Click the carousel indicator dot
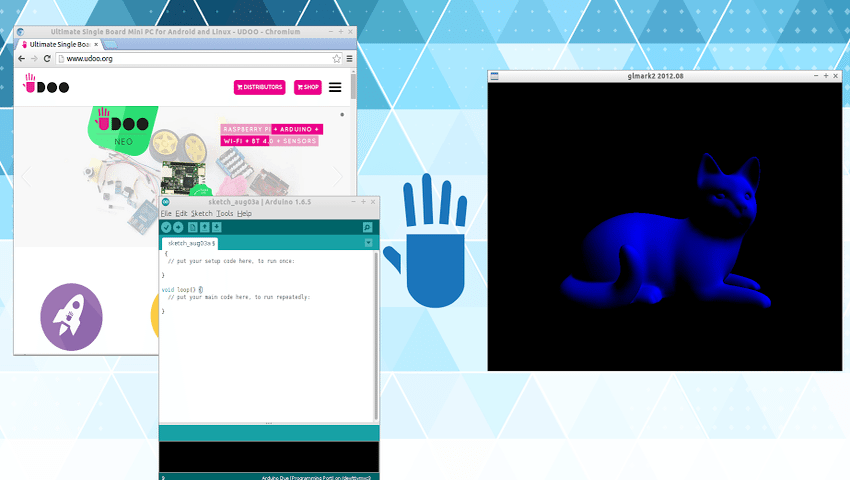The height and width of the screenshot is (480, 850). [x=342, y=114]
